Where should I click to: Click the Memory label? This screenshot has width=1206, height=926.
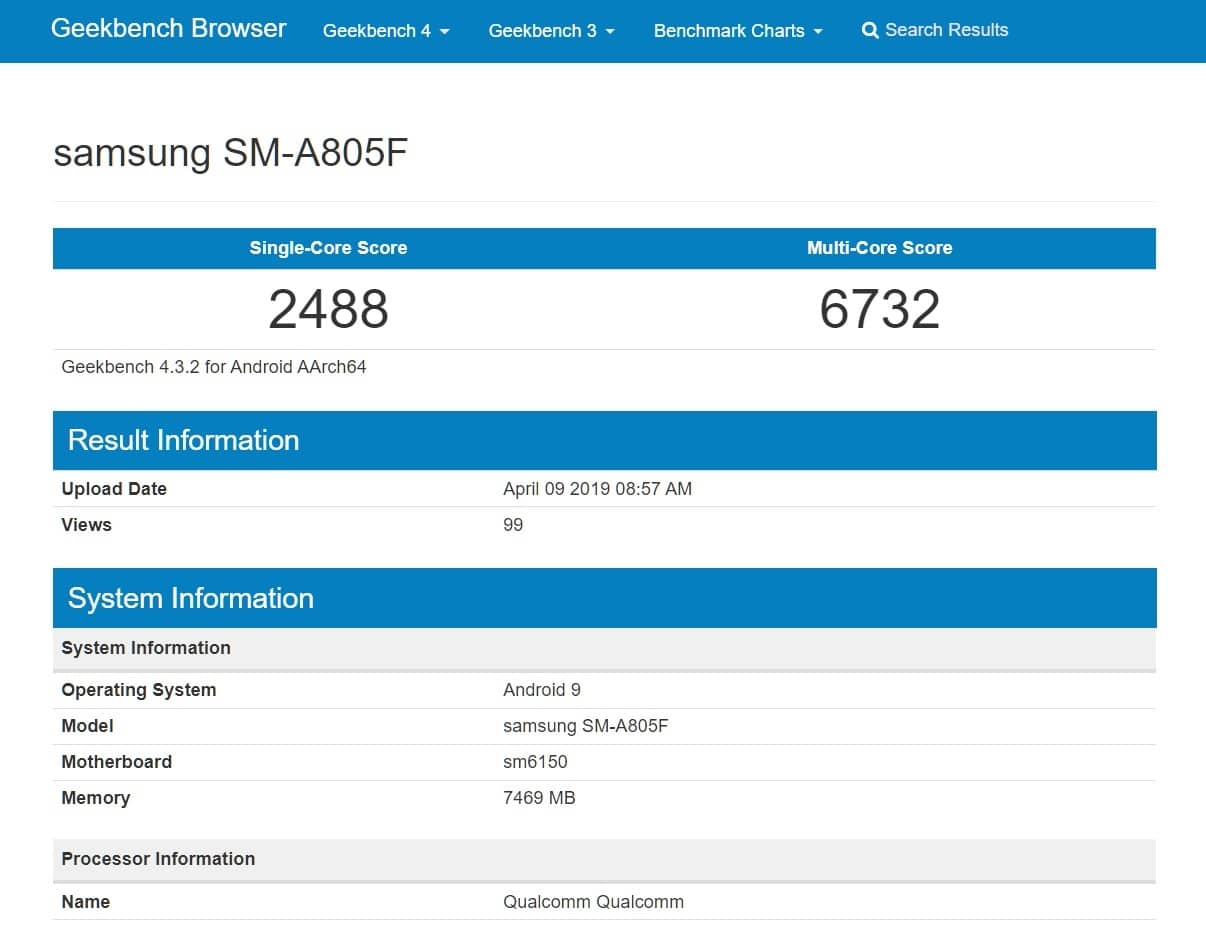pyautogui.click(x=95, y=798)
